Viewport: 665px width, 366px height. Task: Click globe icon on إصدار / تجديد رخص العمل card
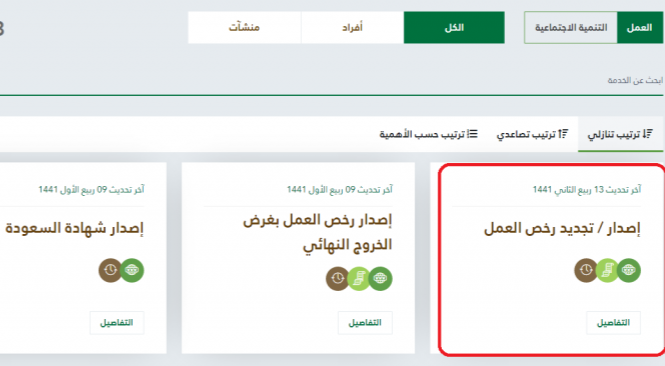[629, 270]
